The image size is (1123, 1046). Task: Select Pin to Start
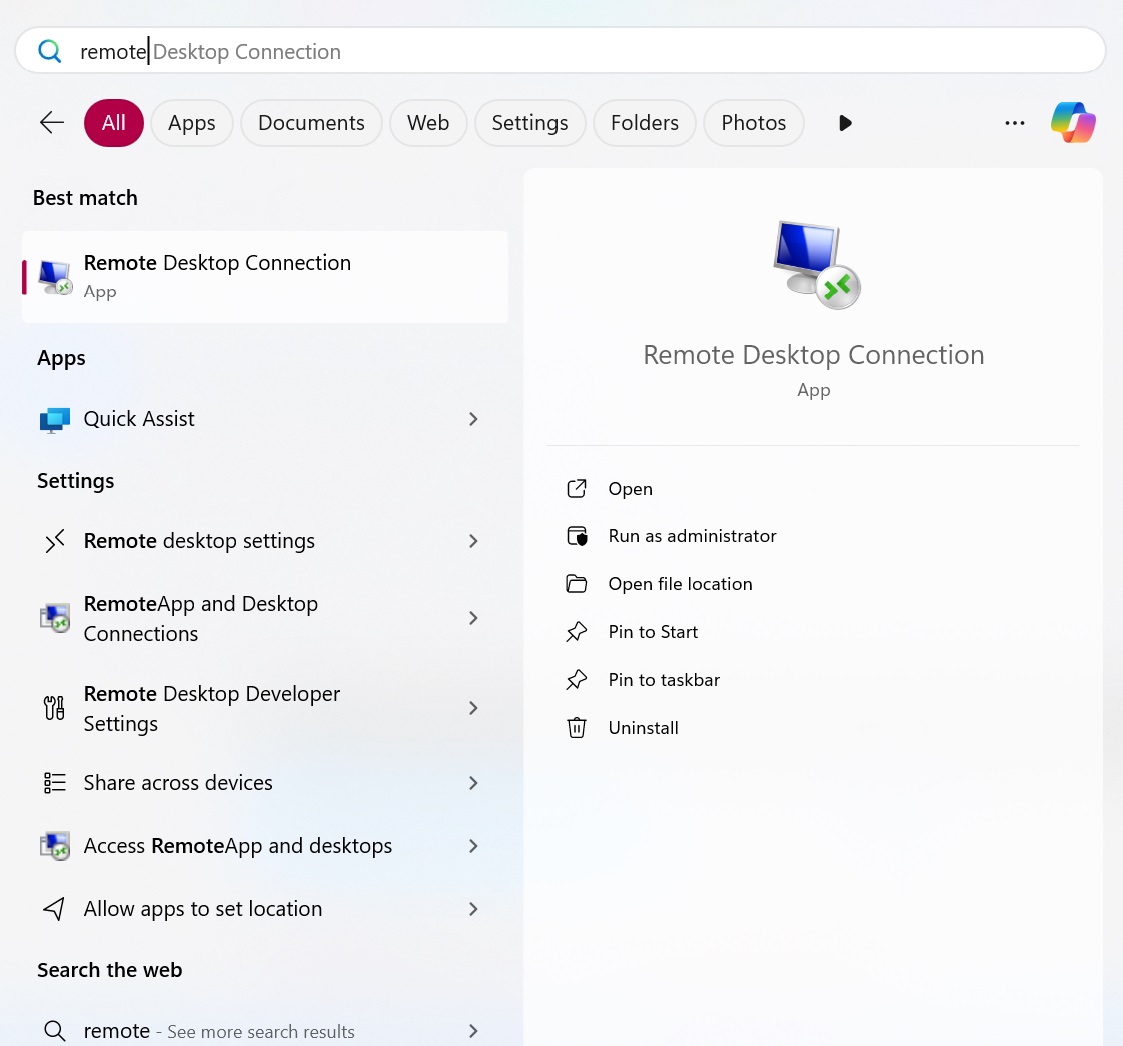[652, 632]
